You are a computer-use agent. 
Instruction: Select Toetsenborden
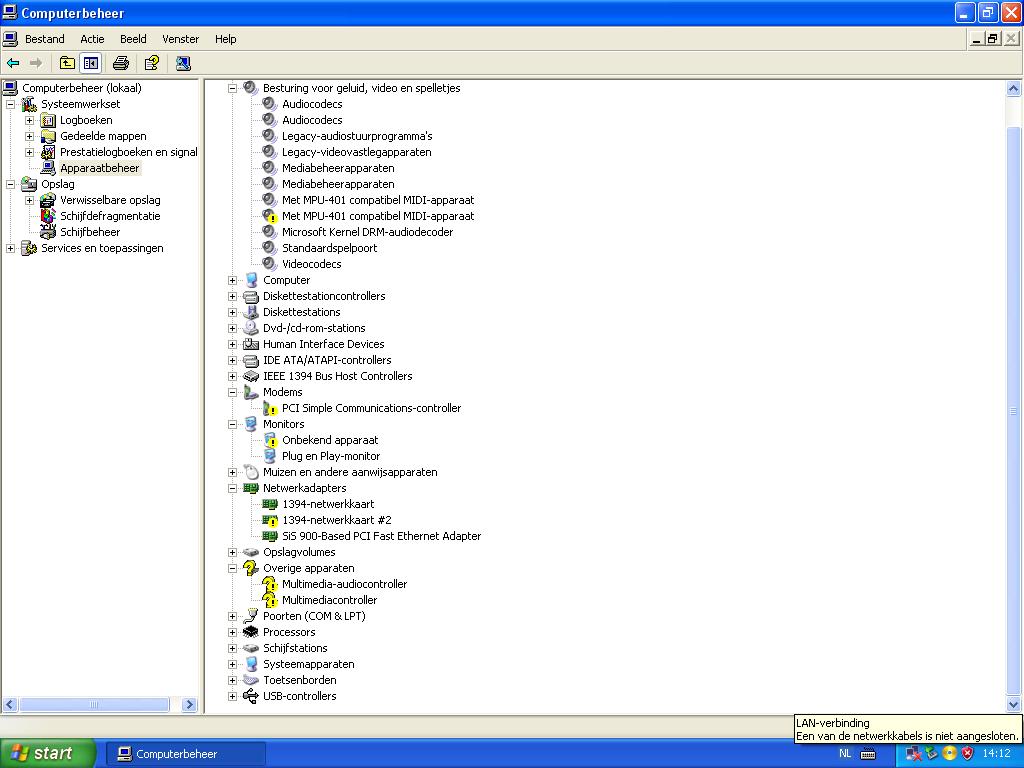pyautogui.click(x=300, y=680)
